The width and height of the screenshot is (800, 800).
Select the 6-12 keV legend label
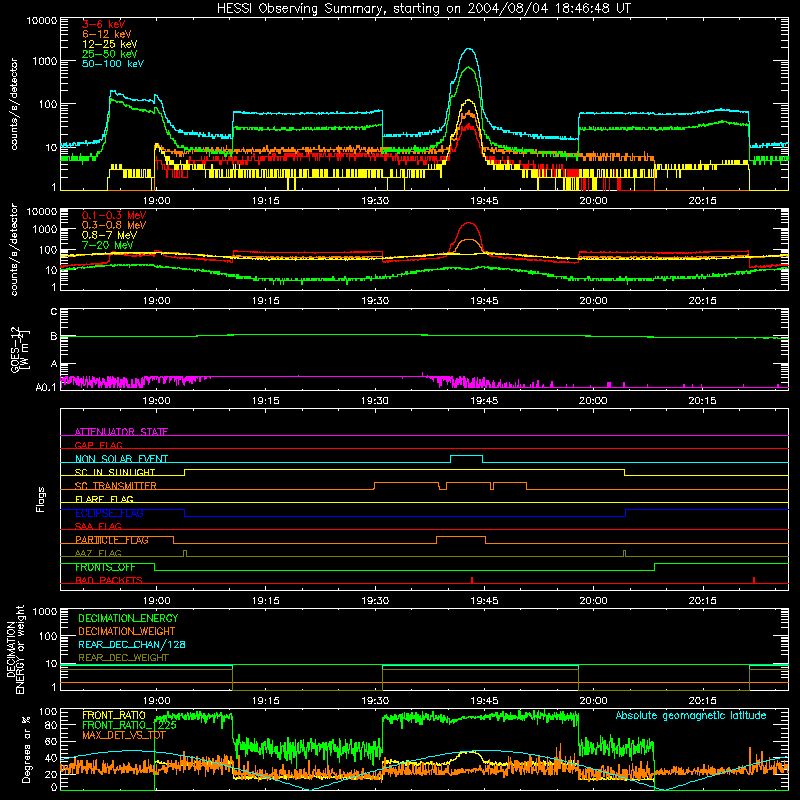click(x=106, y=34)
